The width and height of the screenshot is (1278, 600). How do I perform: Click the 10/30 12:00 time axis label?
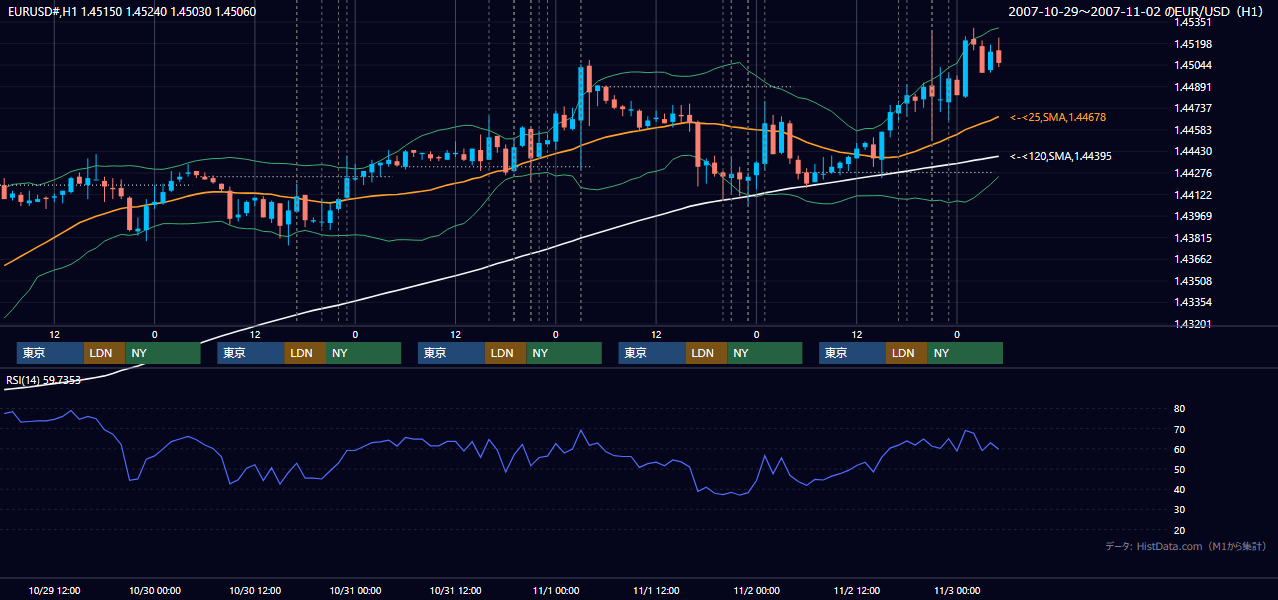tap(255, 590)
